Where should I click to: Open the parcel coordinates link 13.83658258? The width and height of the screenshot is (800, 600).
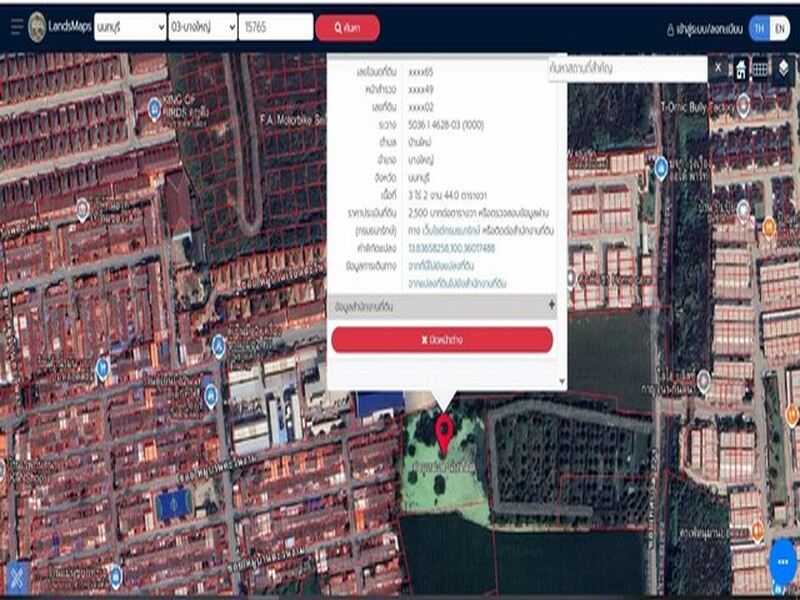(451, 248)
